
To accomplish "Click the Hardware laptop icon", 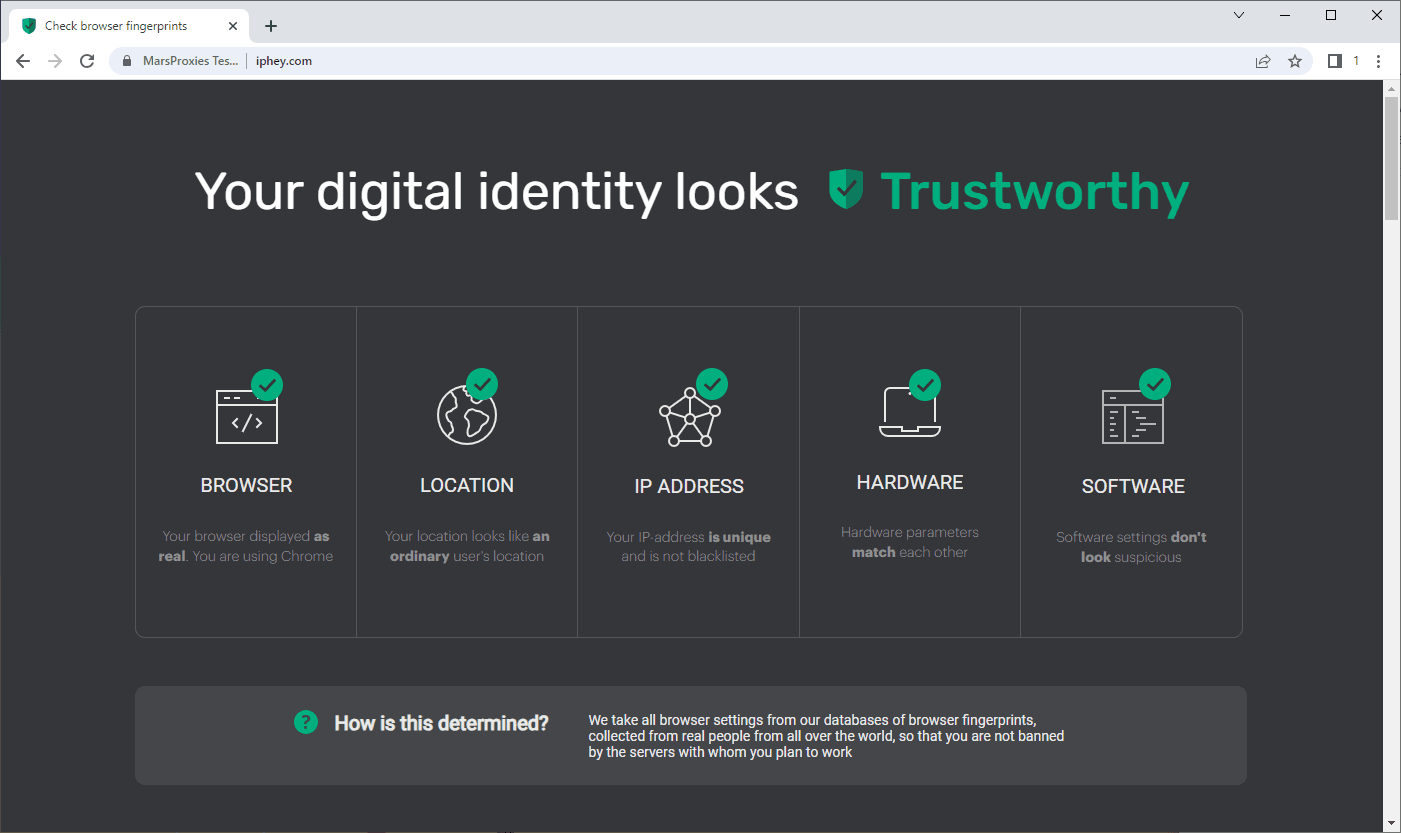I will (x=910, y=412).
